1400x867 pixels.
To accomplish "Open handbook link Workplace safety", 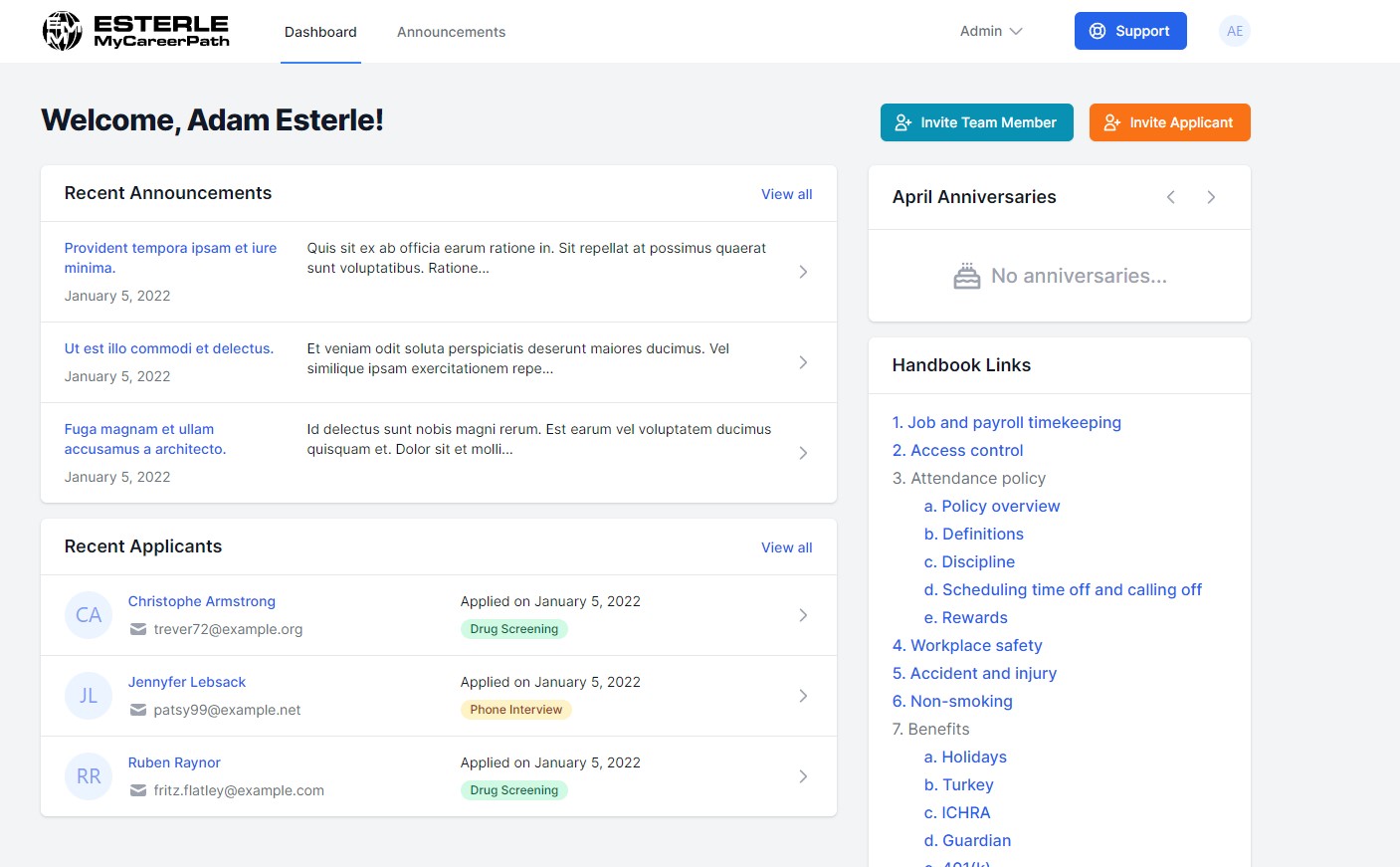I will pyautogui.click(x=967, y=645).
